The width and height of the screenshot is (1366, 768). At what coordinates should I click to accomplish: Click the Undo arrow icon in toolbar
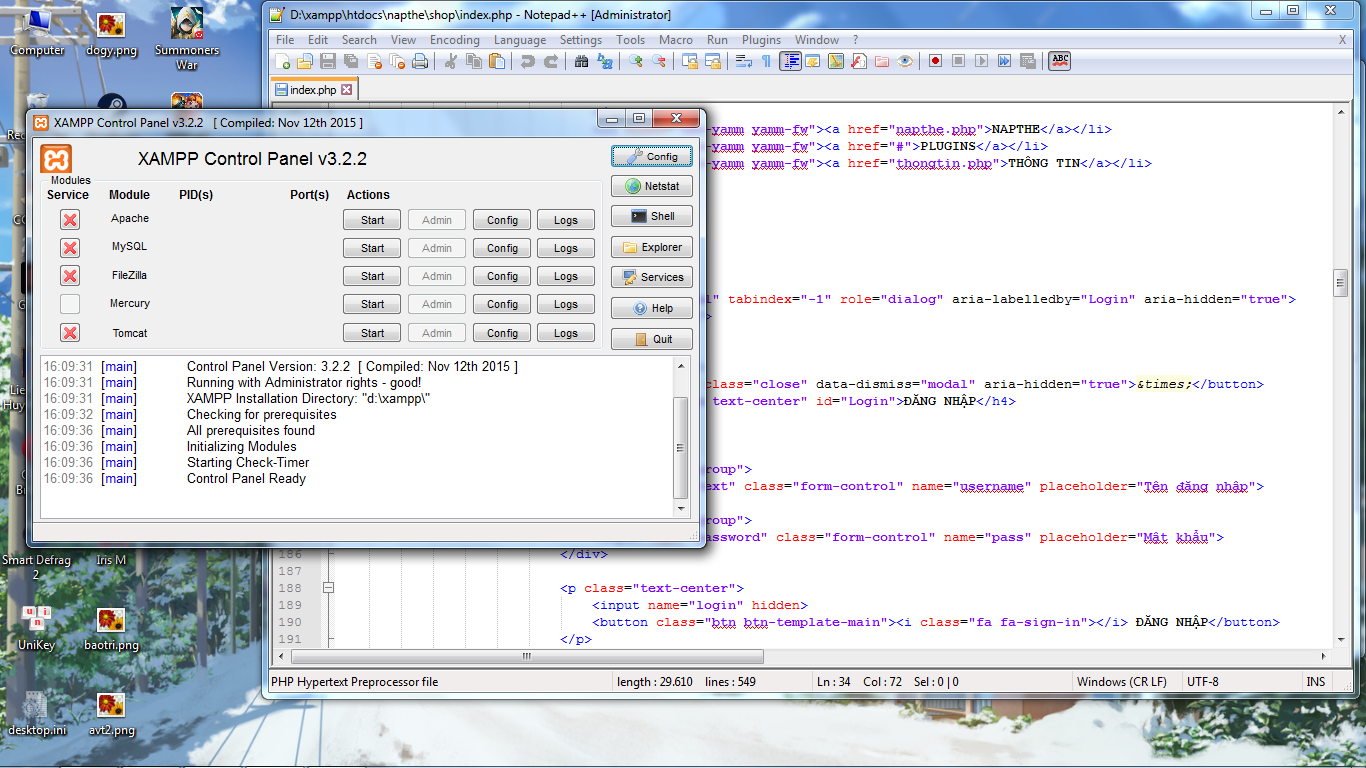527,61
